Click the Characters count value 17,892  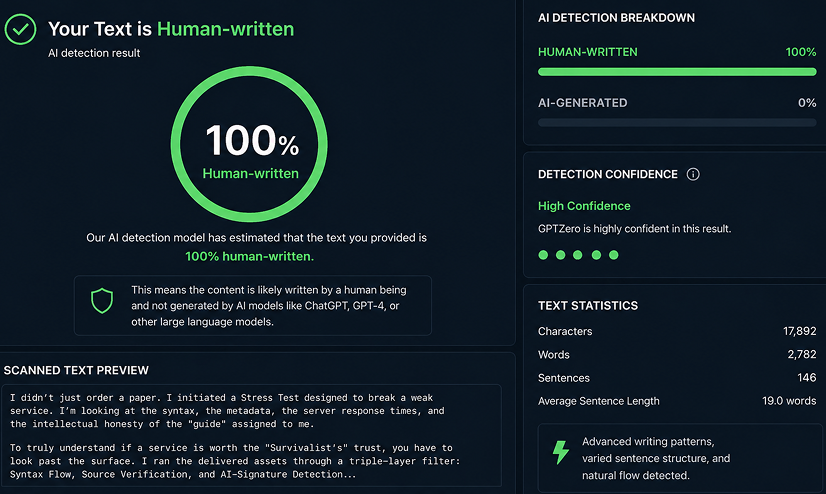coord(799,331)
